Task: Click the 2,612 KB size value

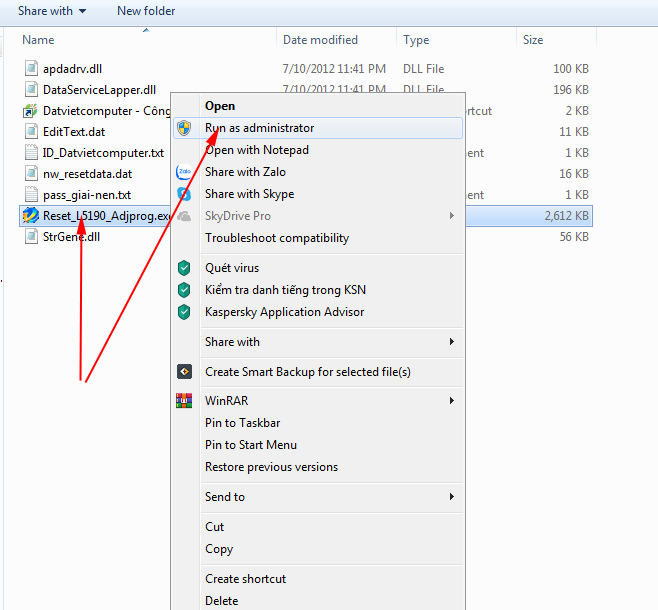Action: (x=567, y=216)
